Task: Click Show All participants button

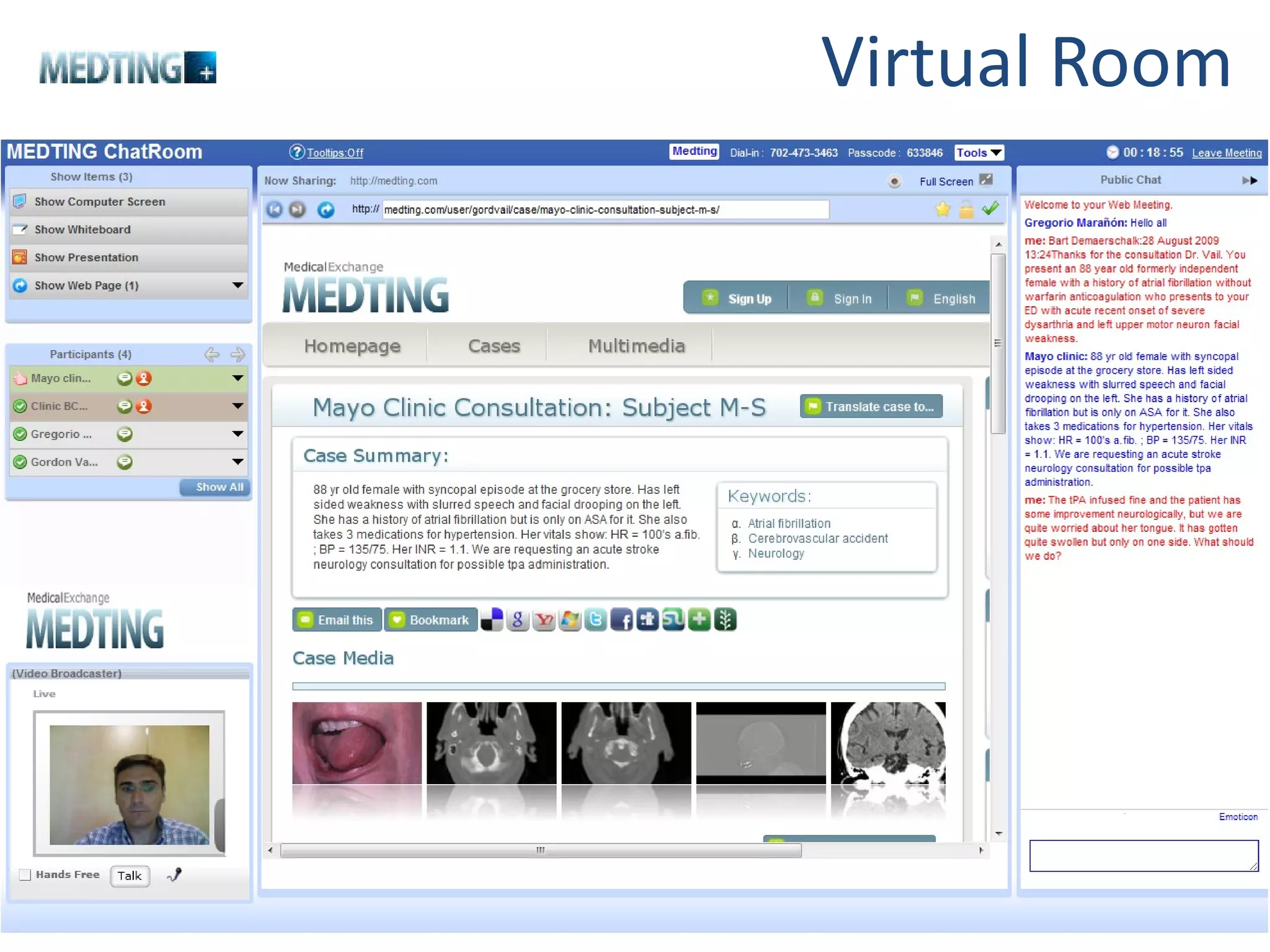Action: click(x=215, y=487)
